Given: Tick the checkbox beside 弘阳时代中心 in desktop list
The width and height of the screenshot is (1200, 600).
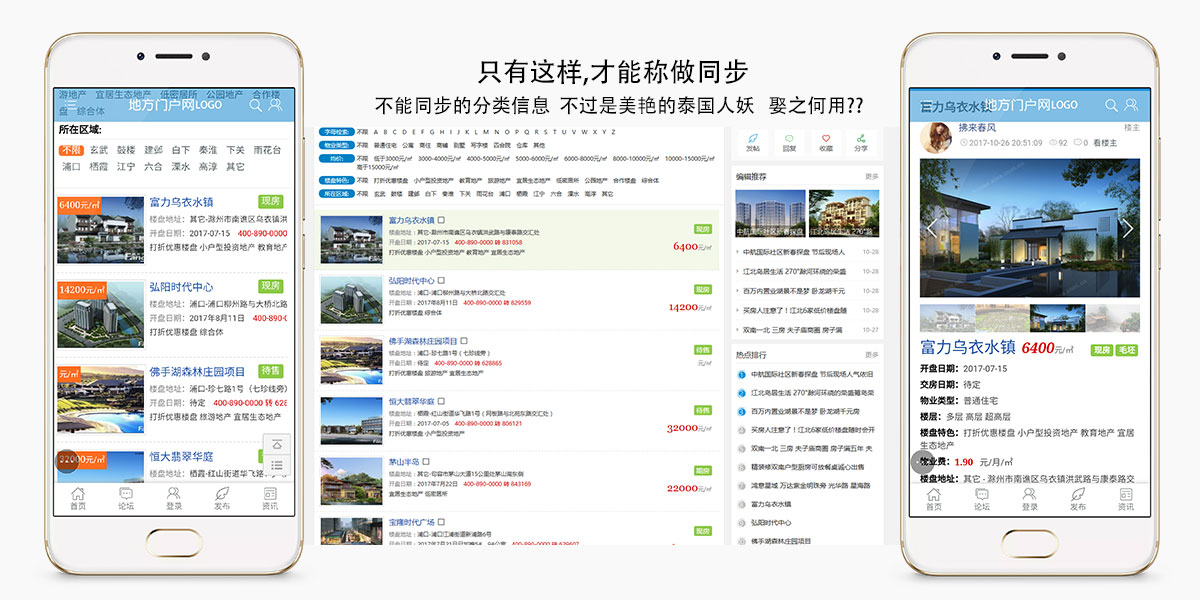Looking at the screenshot, I should pos(441,281).
